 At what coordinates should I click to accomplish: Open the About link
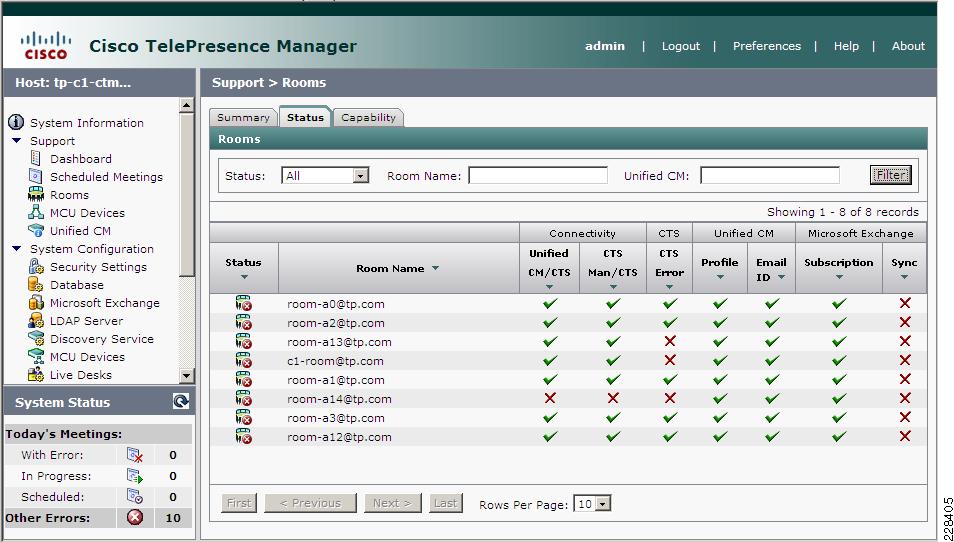908,46
